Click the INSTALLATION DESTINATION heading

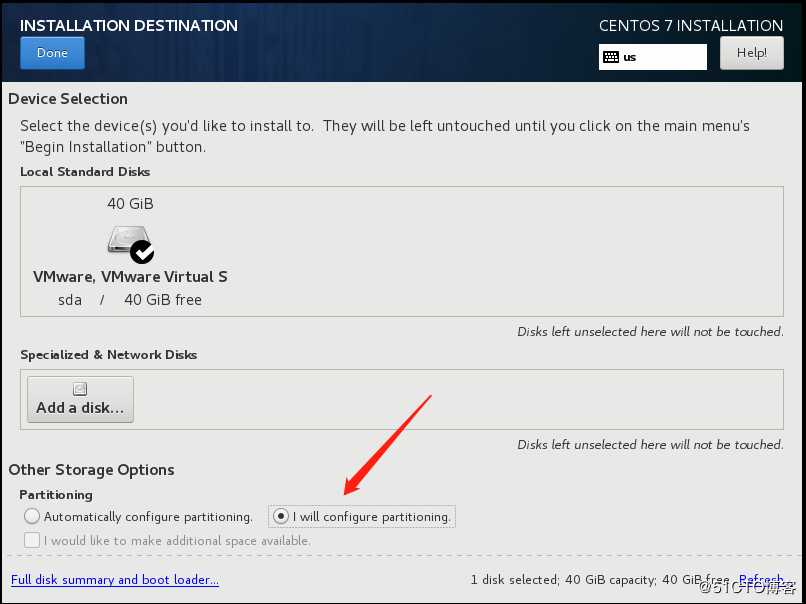[129, 26]
